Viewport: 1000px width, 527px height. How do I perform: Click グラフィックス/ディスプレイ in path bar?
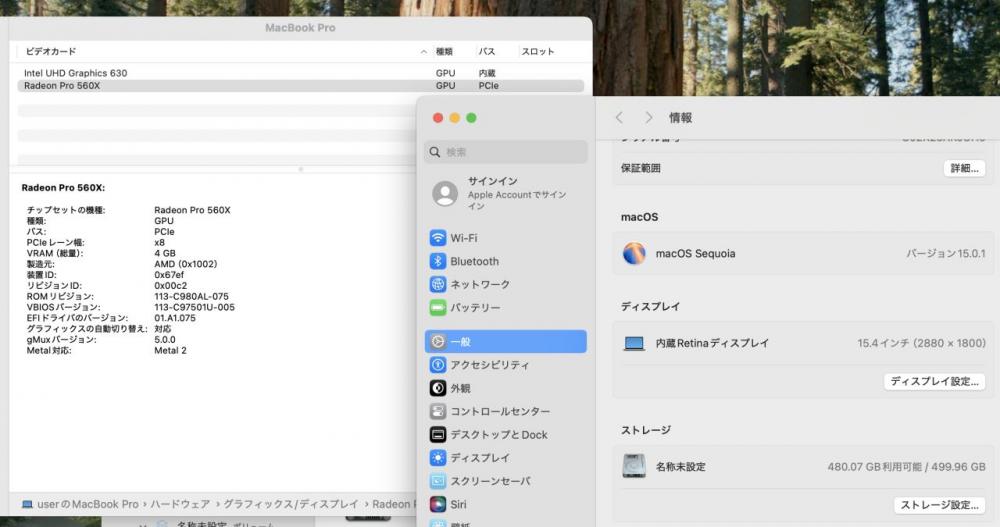(x=291, y=504)
